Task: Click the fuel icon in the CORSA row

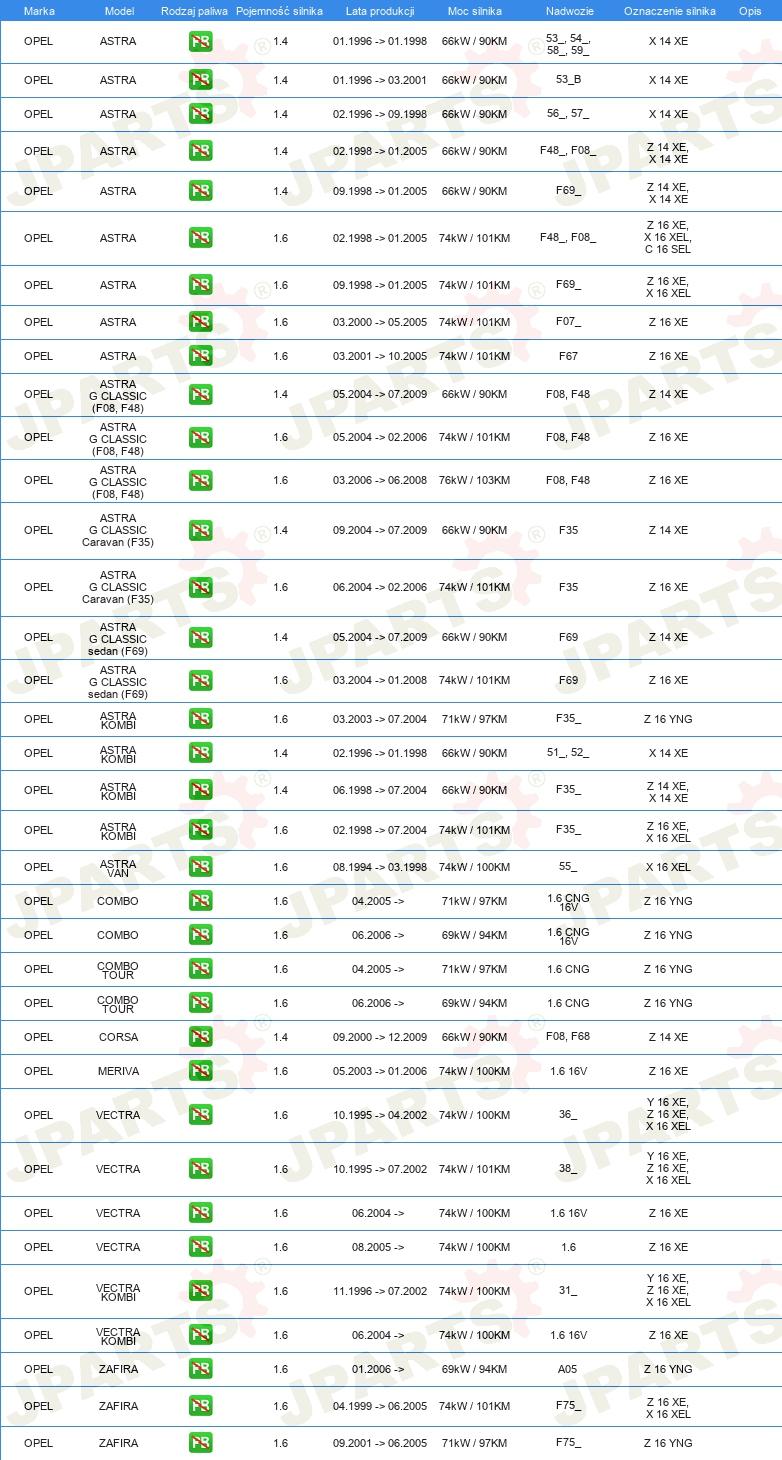Action: click(201, 1037)
